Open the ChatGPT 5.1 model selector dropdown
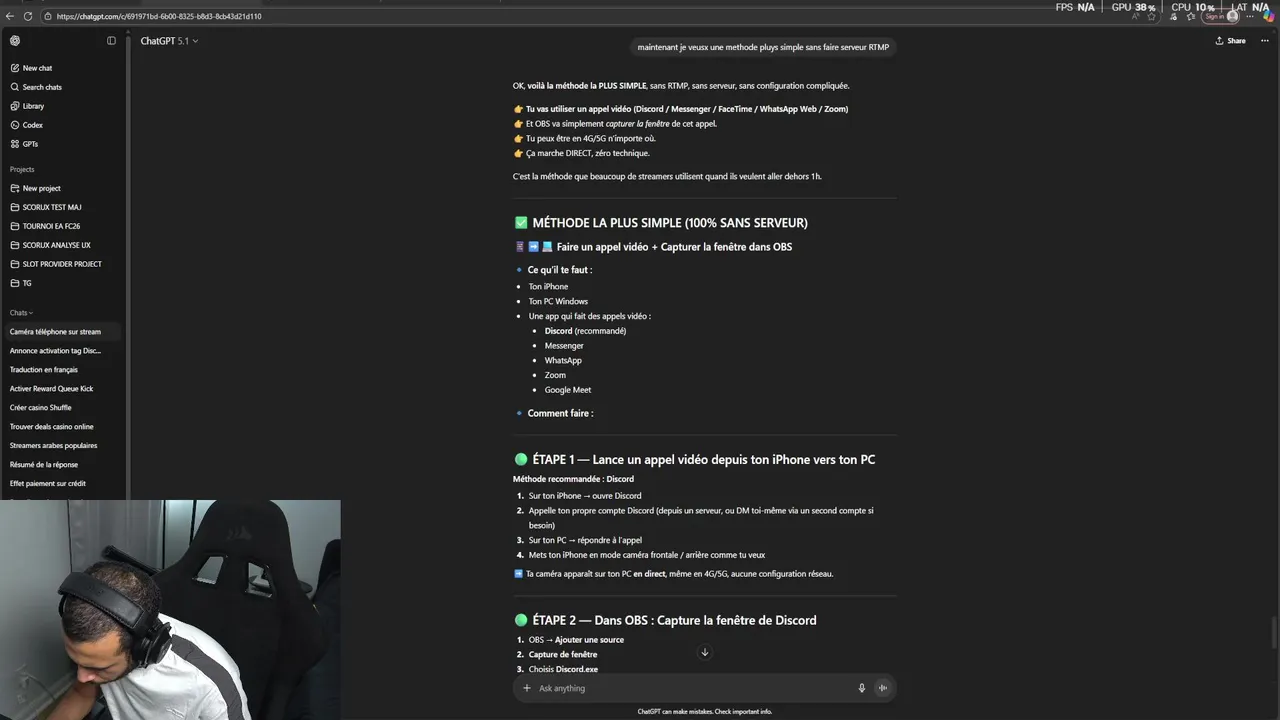Screen dimensions: 1280x720 [169, 41]
